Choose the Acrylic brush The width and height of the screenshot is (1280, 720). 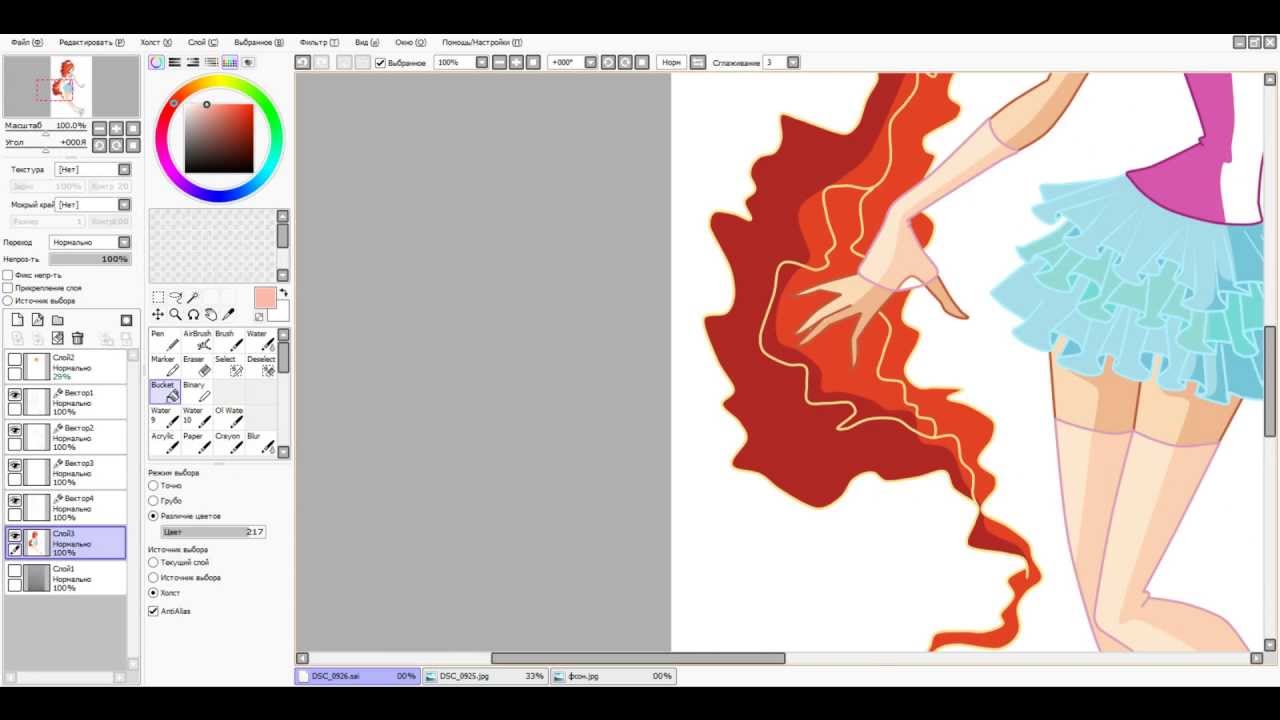165,442
